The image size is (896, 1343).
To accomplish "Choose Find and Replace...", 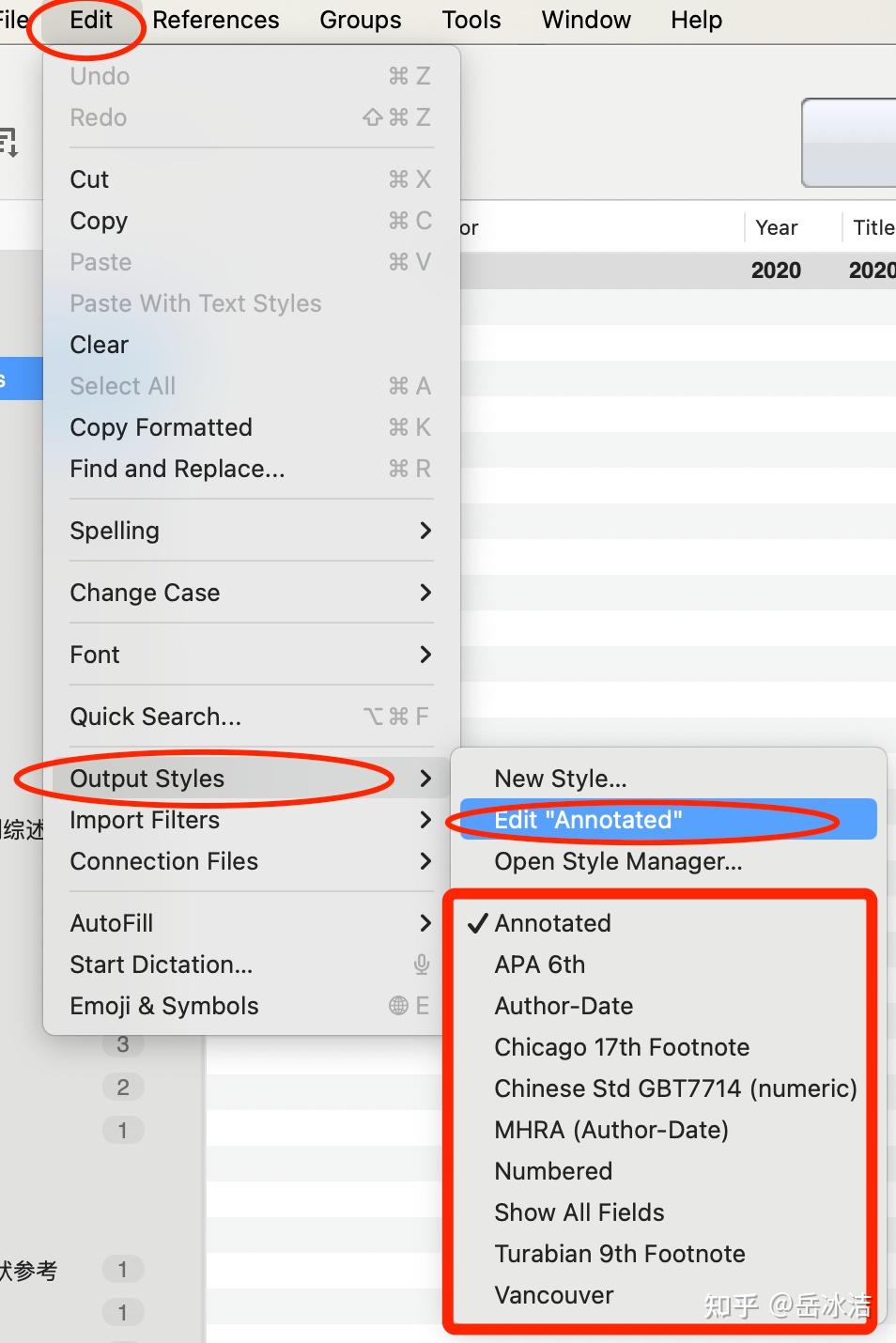I will tap(177, 469).
